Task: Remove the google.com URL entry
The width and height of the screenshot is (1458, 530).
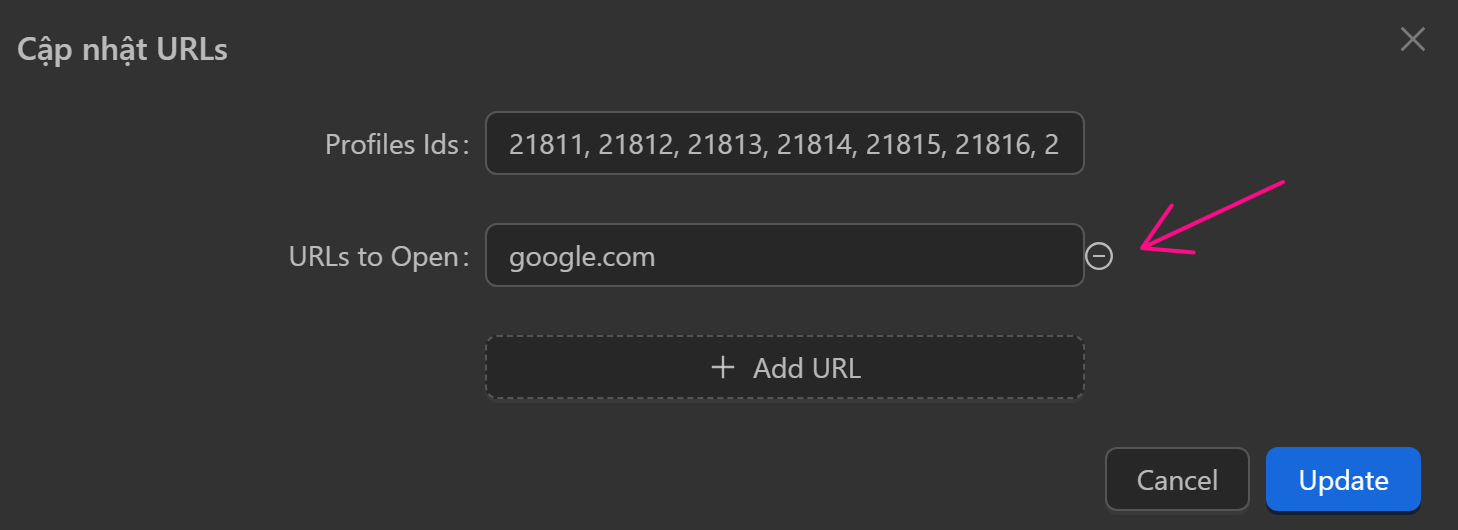Action: [1099, 257]
